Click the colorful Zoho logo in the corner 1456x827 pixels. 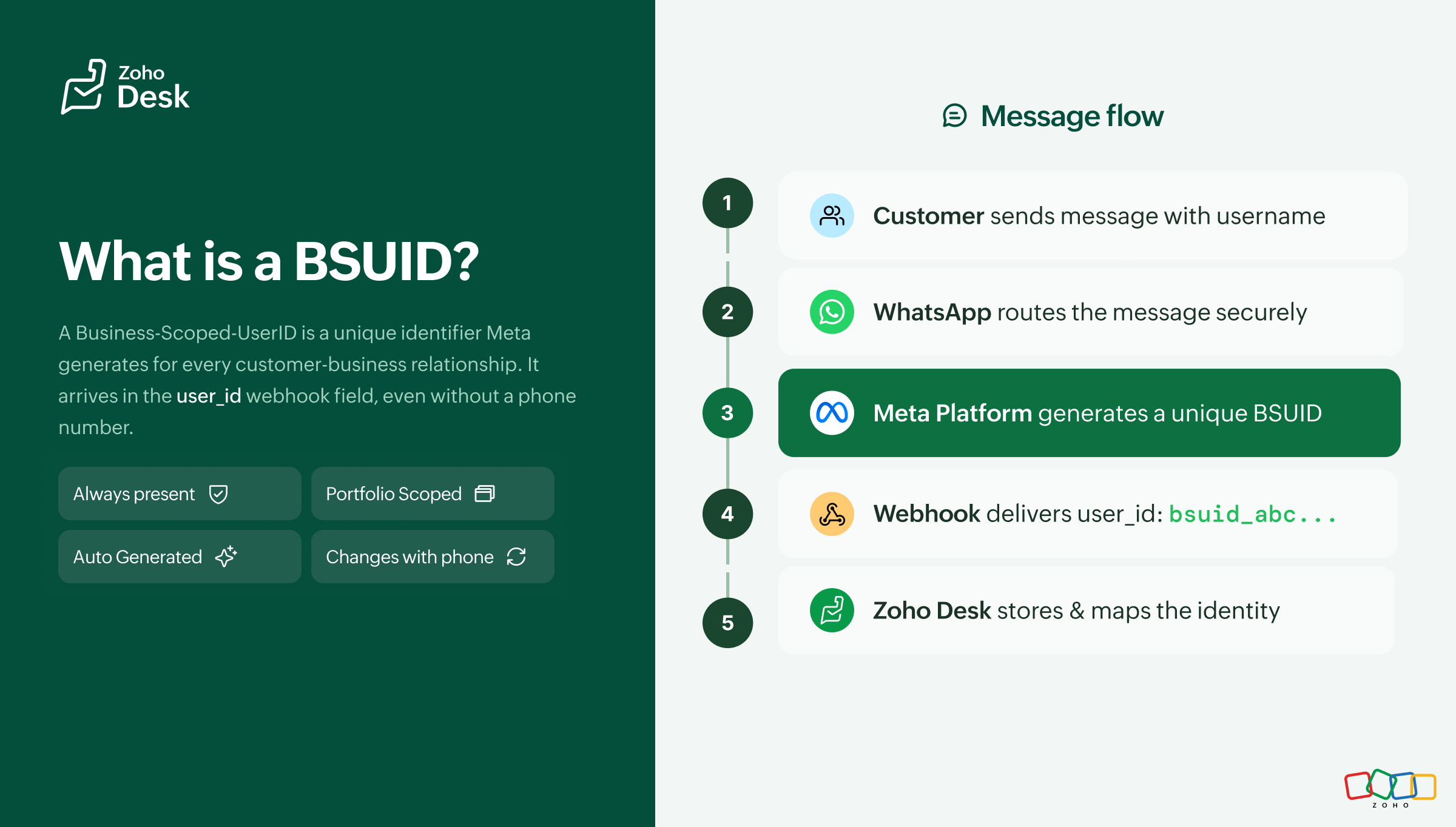pyautogui.click(x=1390, y=788)
